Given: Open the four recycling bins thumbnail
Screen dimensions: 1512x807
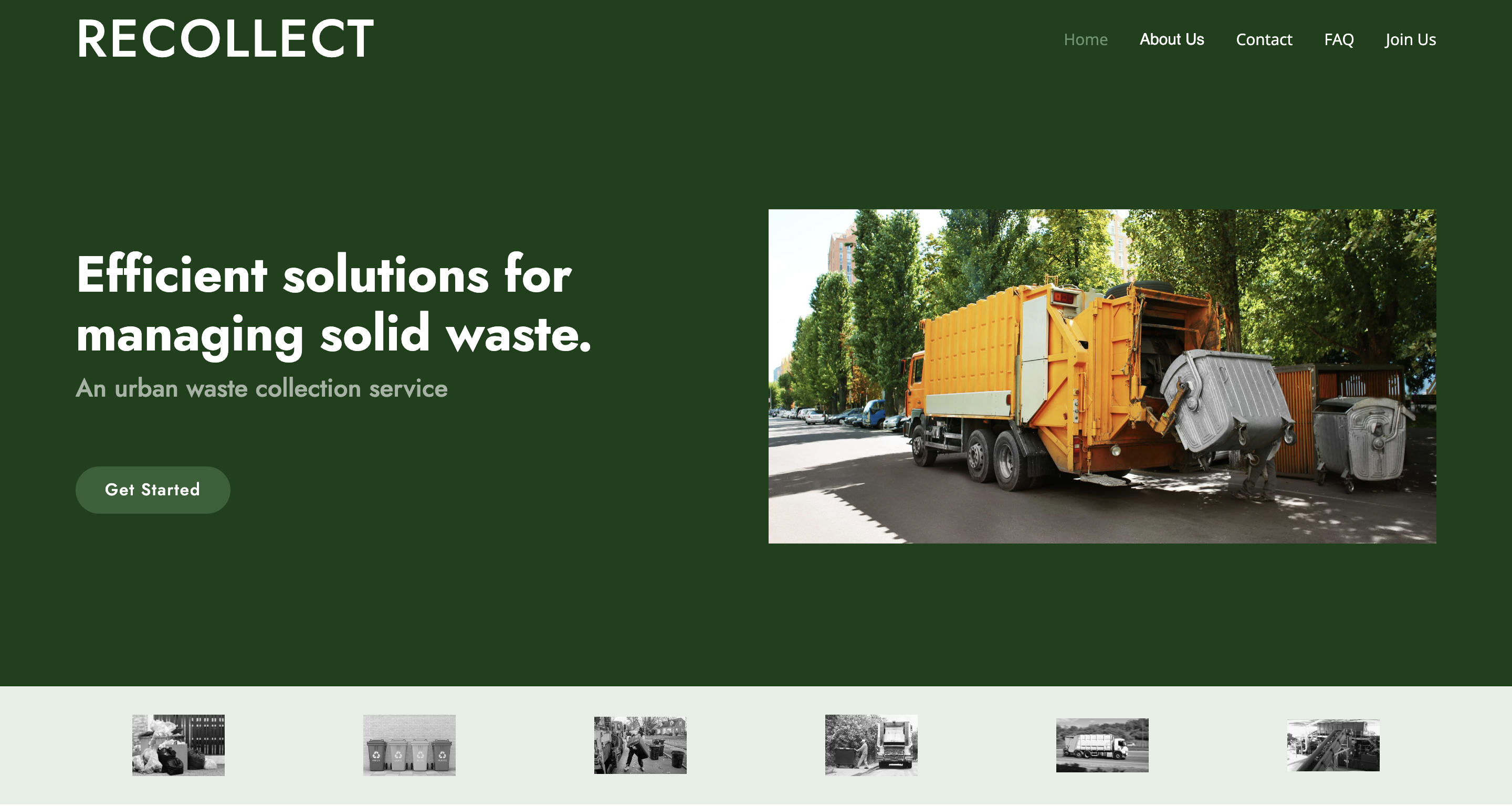Looking at the screenshot, I should tap(409, 745).
